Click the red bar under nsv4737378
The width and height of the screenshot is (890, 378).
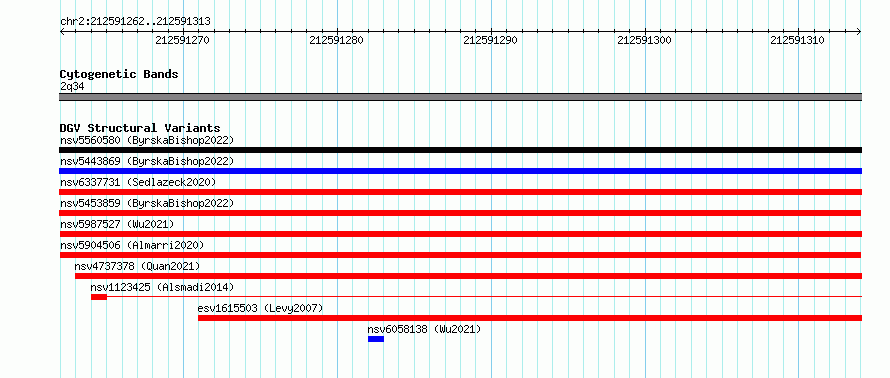coord(468,276)
